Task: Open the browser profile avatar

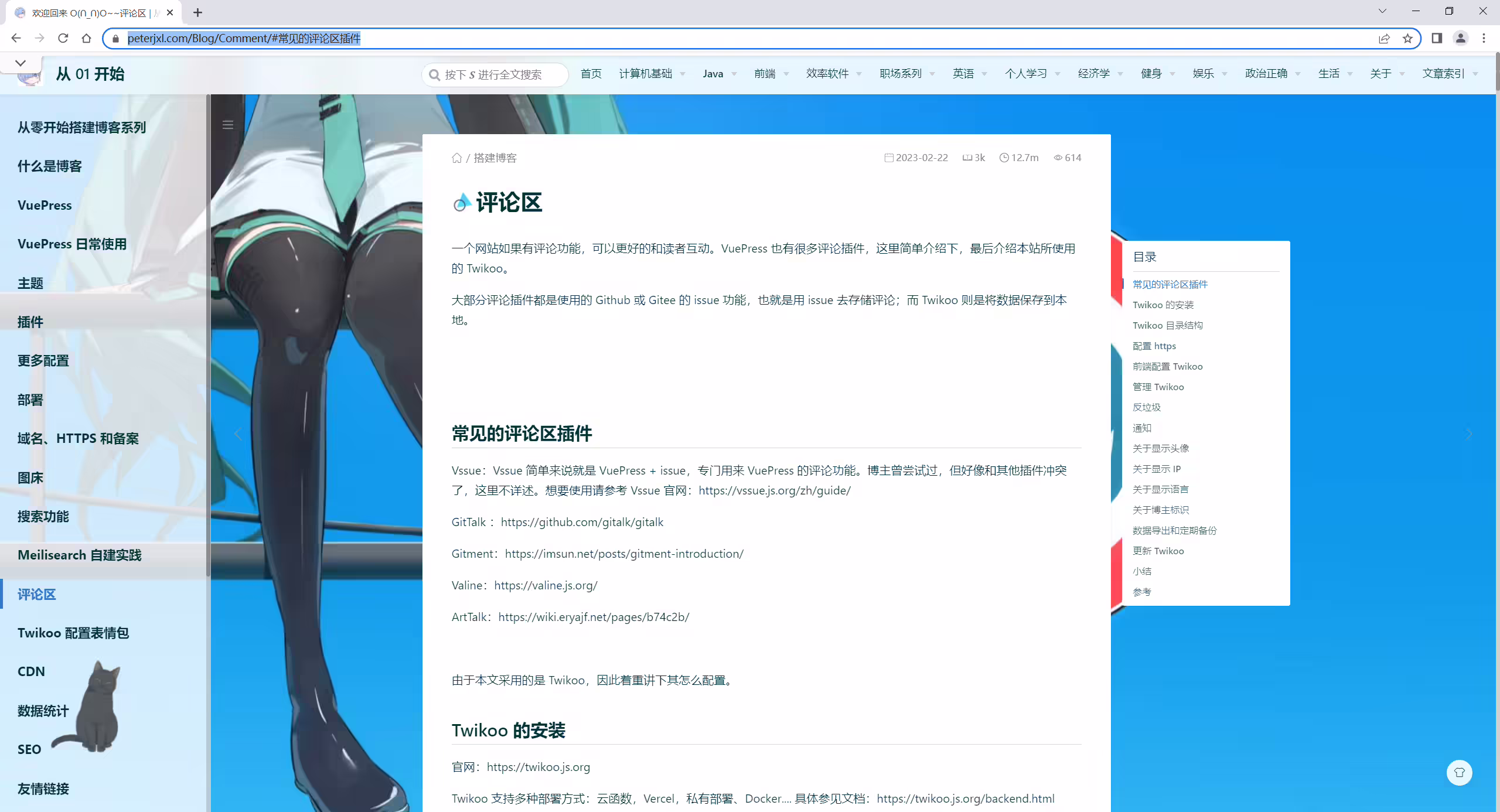Action: tap(1461, 38)
